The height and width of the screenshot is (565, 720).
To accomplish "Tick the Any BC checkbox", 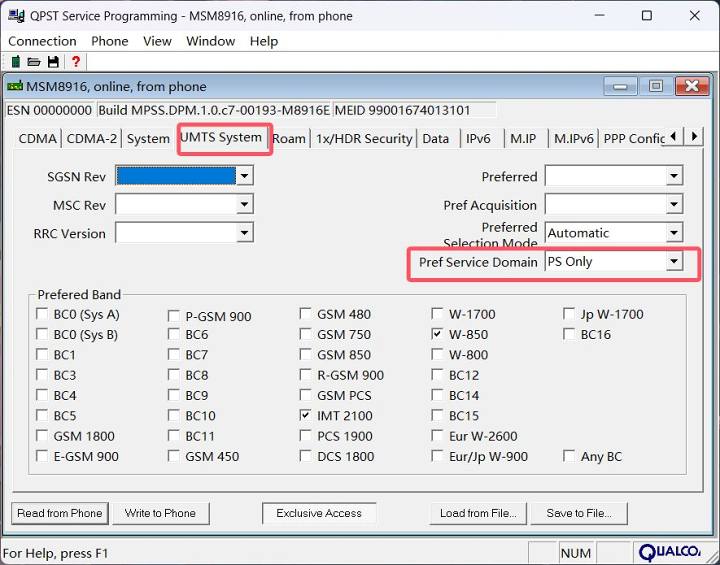I will click(570, 456).
